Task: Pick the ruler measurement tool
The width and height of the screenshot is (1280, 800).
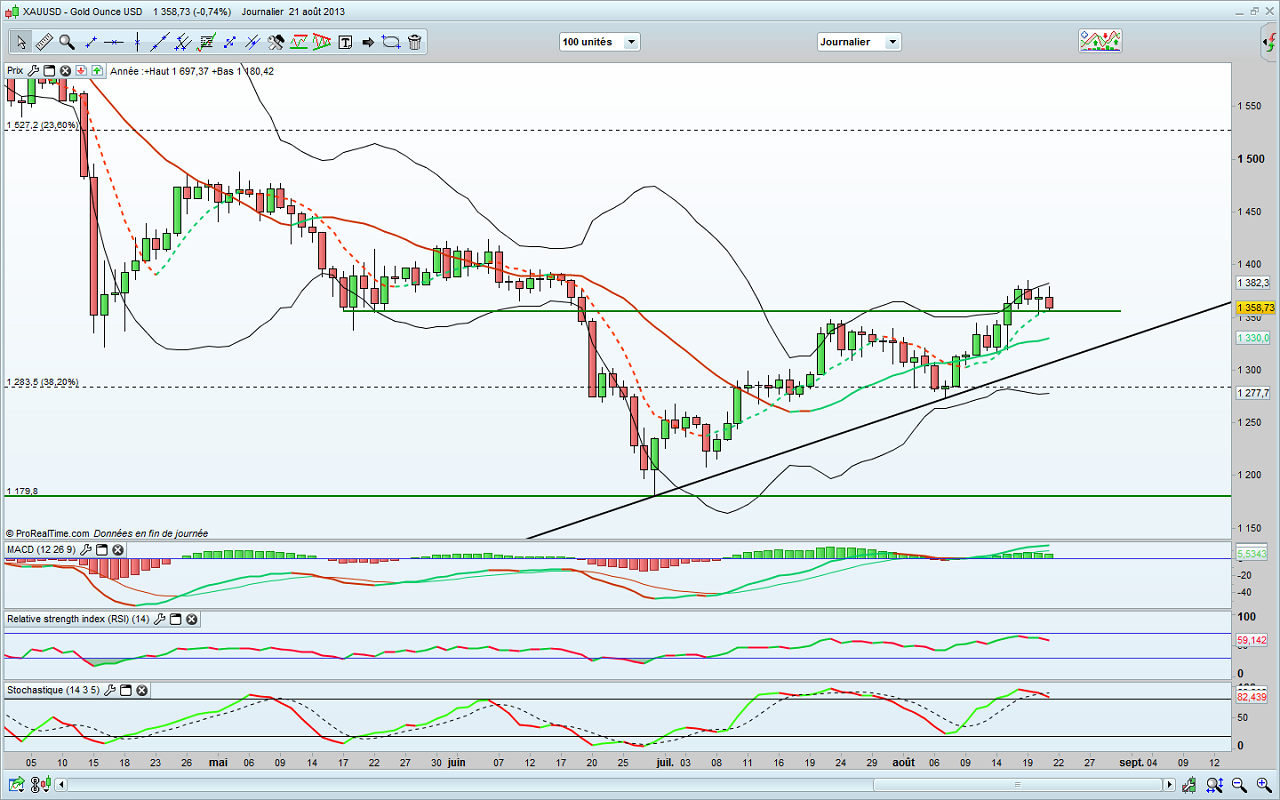Action: click(x=43, y=42)
